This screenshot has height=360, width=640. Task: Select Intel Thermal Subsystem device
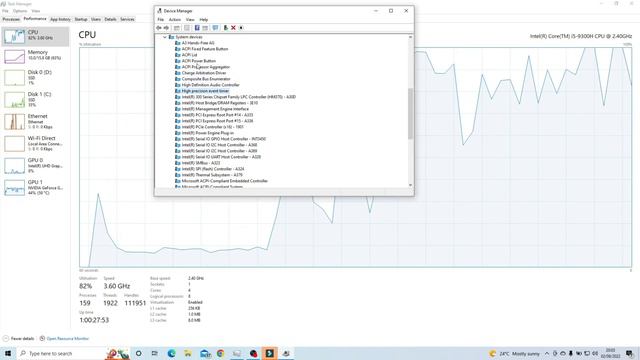(212, 175)
